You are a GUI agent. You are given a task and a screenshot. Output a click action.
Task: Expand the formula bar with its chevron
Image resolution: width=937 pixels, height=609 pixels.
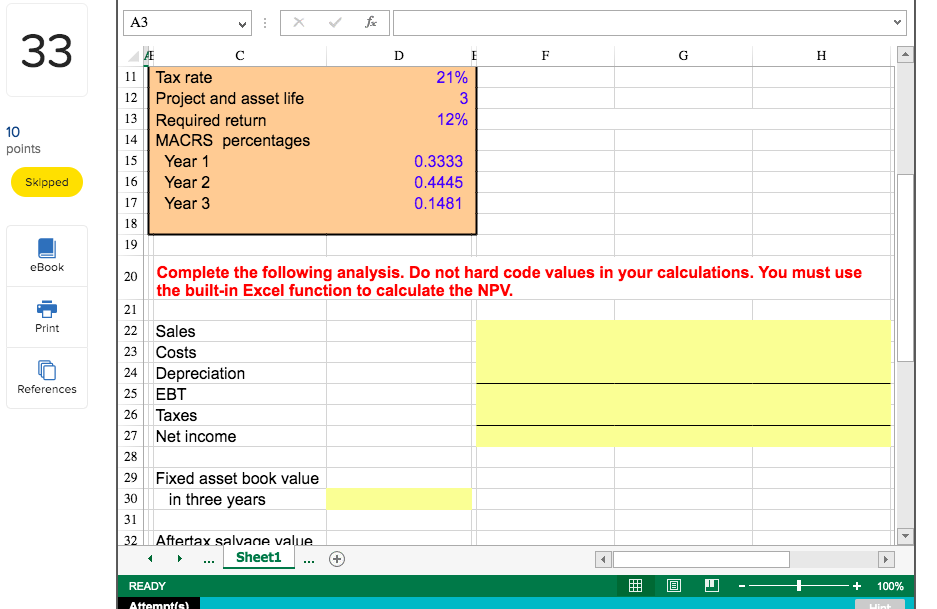[895, 22]
